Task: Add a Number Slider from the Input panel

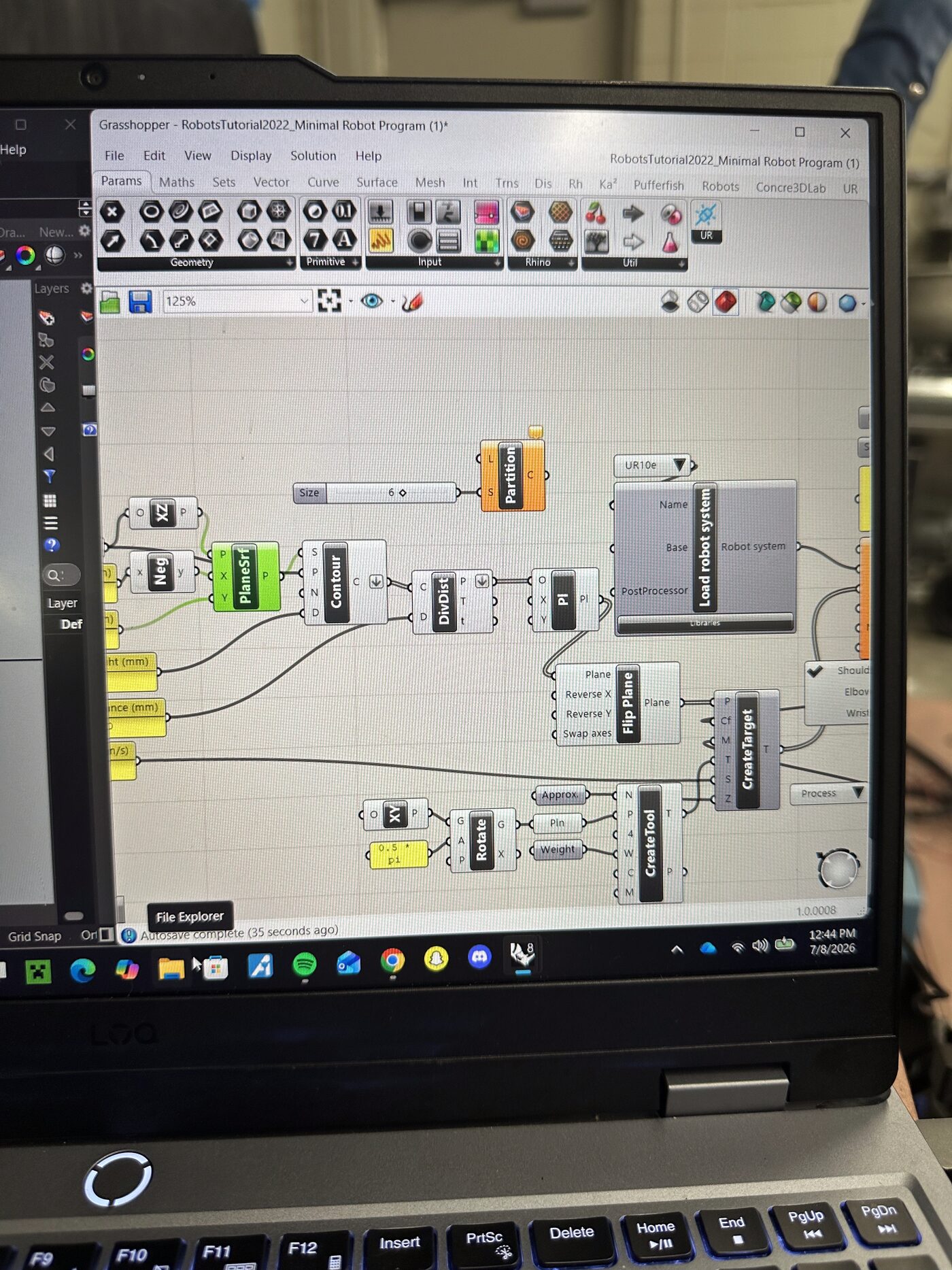Action: [380, 212]
